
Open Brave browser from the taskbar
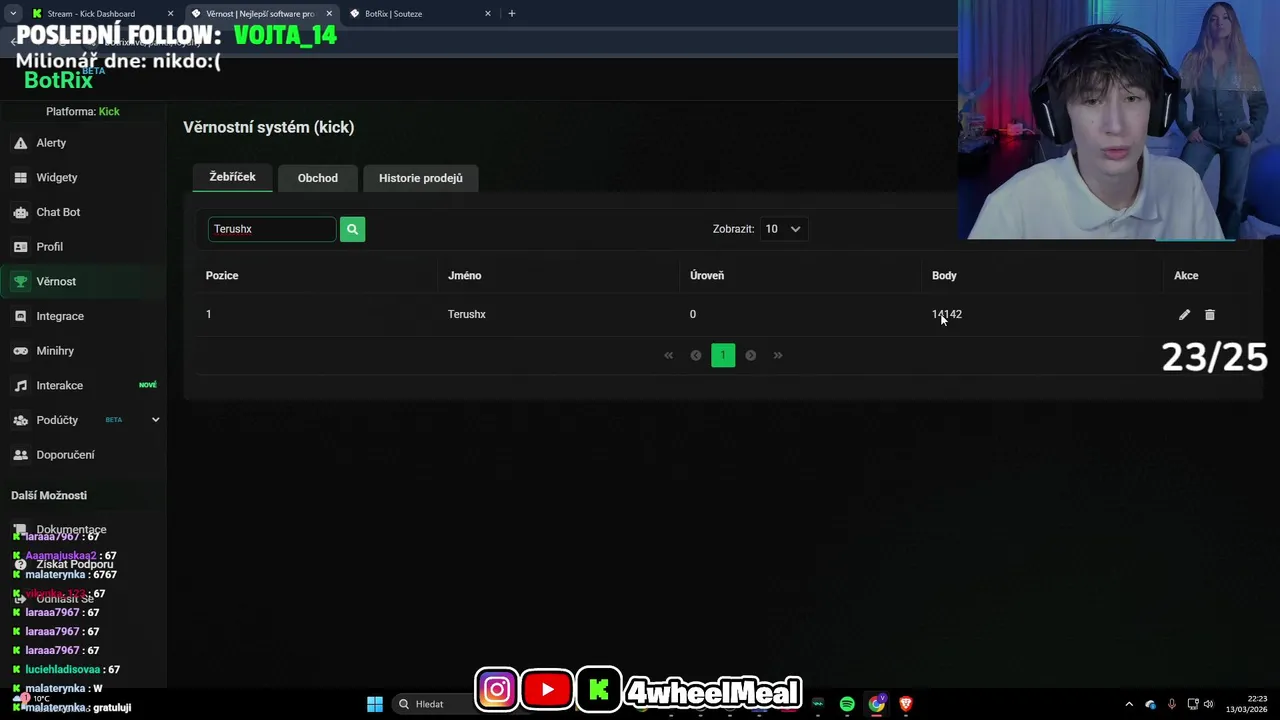(x=906, y=704)
